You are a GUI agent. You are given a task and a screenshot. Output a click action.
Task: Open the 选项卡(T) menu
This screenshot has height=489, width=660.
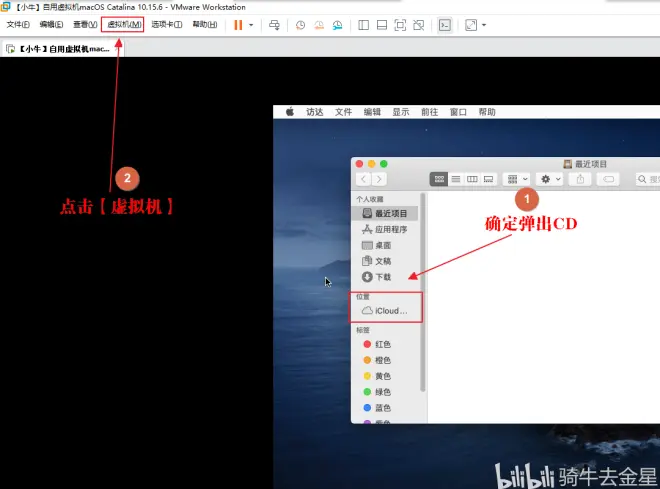[x=167, y=25]
